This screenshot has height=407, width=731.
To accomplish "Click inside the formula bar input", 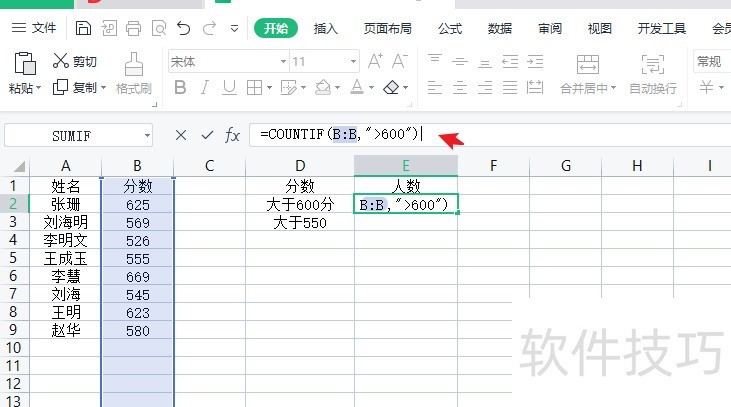I will 490,135.
